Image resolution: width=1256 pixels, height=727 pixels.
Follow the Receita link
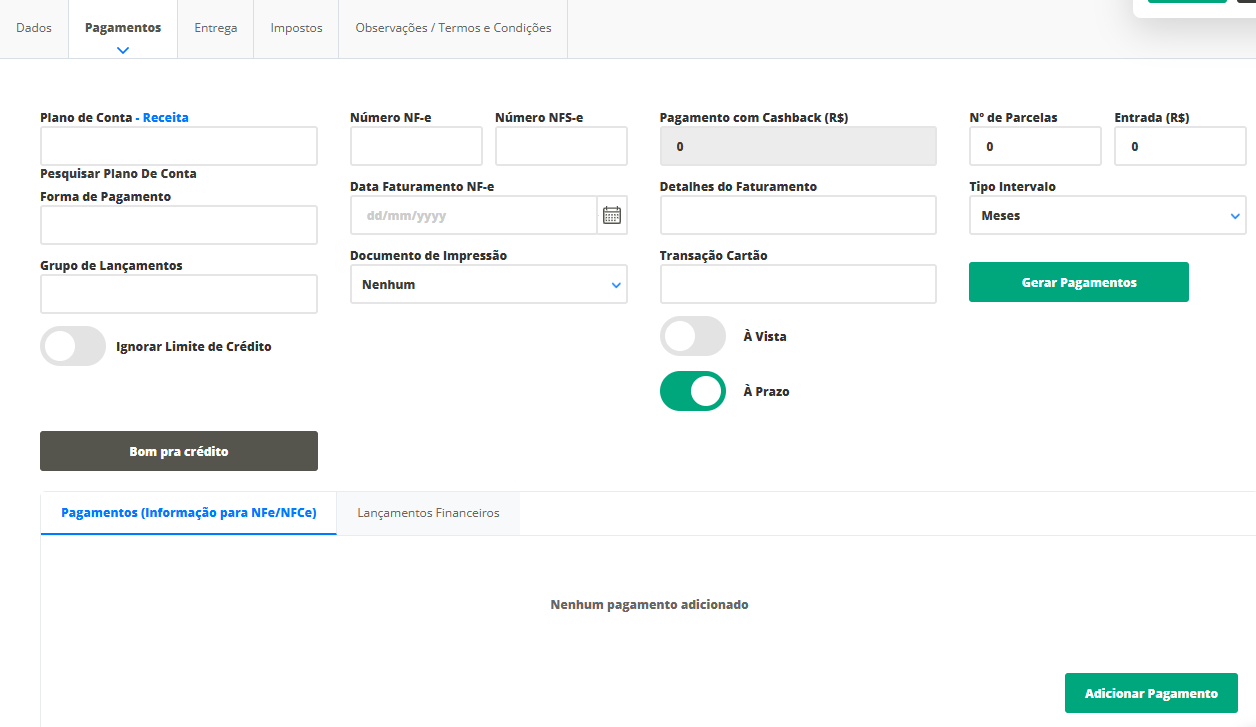click(x=165, y=117)
